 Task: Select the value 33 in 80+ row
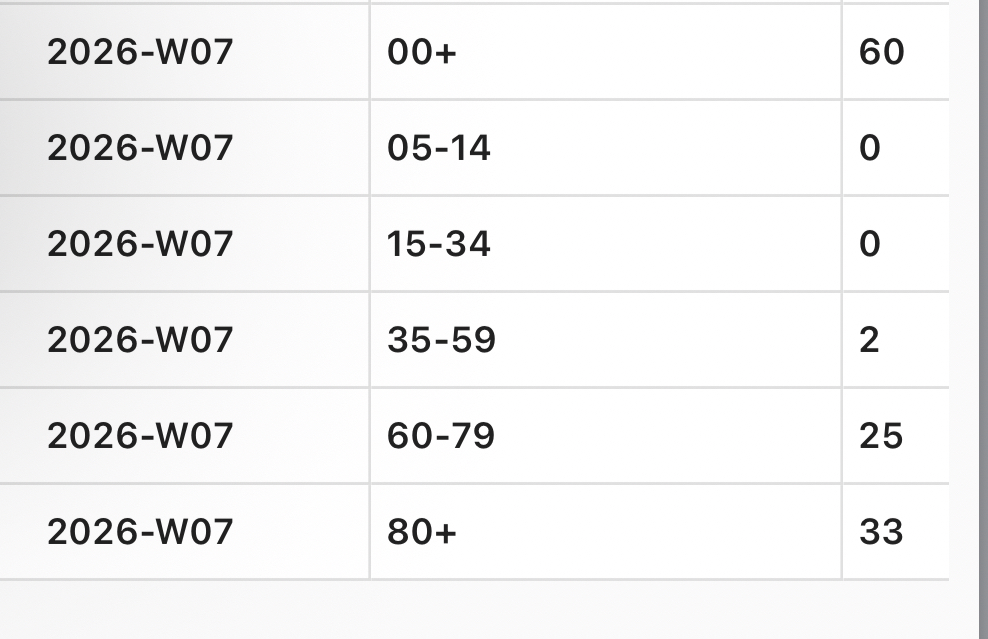(x=881, y=532)
